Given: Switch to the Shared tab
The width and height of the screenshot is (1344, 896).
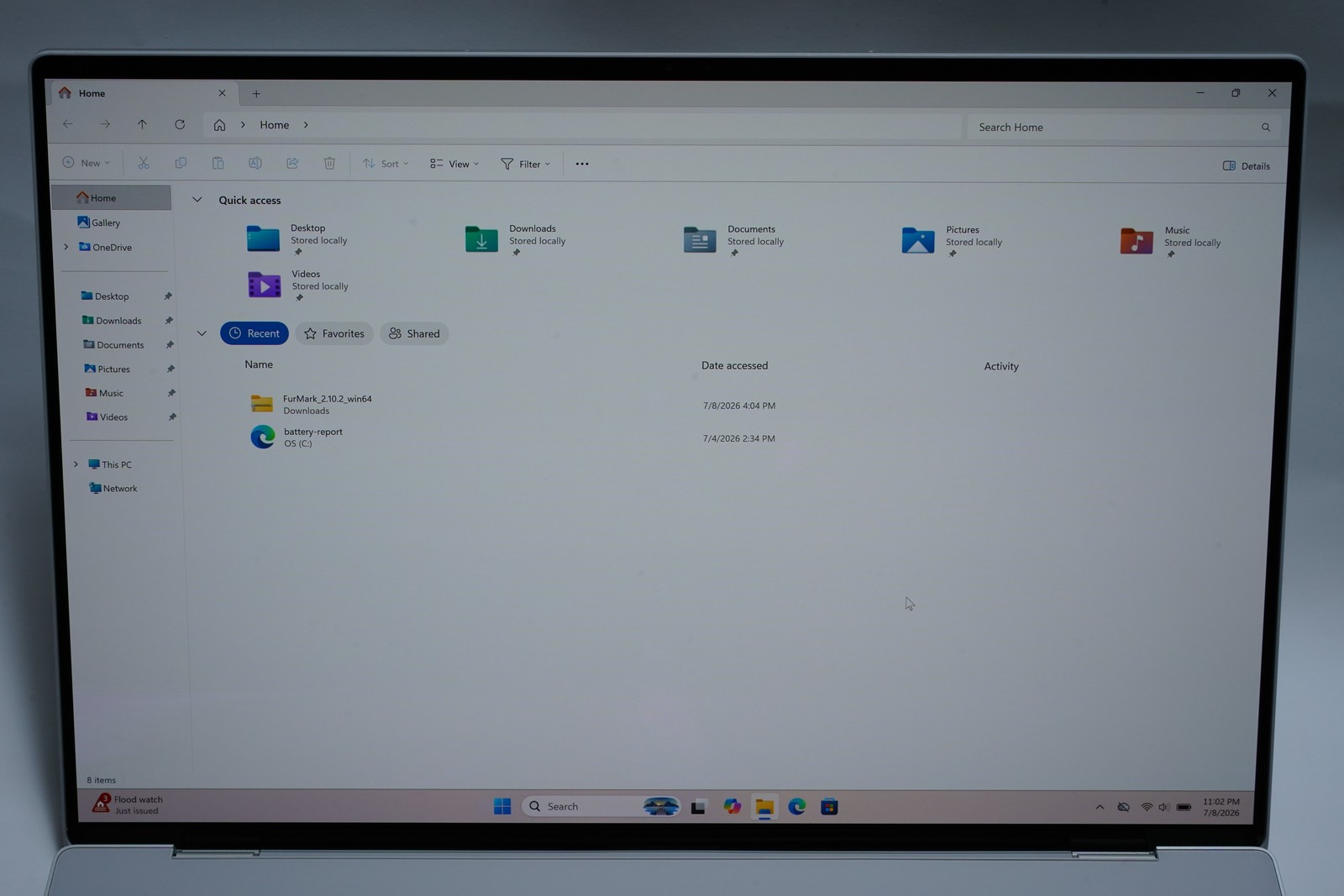Looking at the screenshot, I should (414, 333).
